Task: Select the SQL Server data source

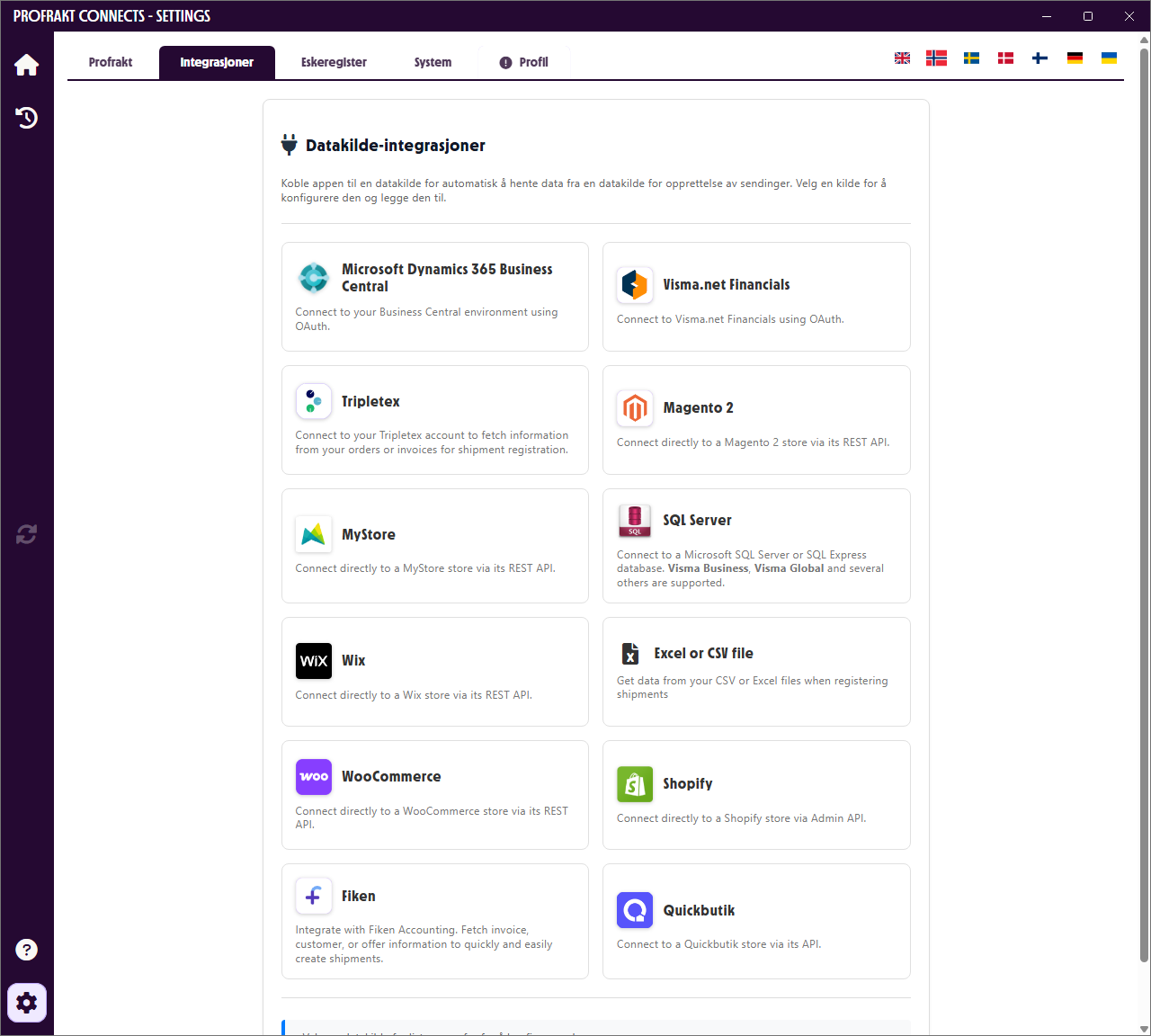Action: point(756,546)
